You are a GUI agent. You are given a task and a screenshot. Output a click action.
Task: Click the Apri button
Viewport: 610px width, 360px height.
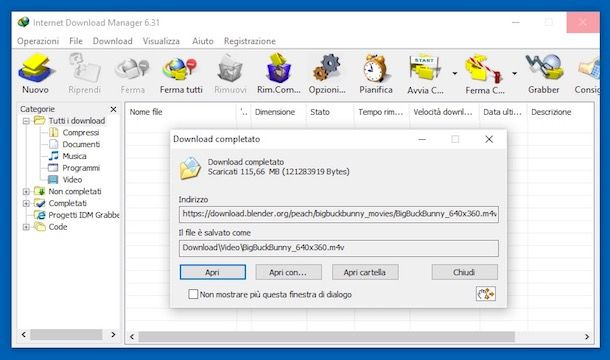pyautogui.click(x=212, y=272)
